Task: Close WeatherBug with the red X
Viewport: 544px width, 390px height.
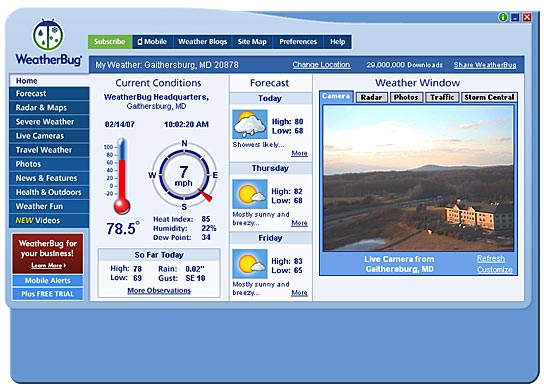Action: coord(527,17)
